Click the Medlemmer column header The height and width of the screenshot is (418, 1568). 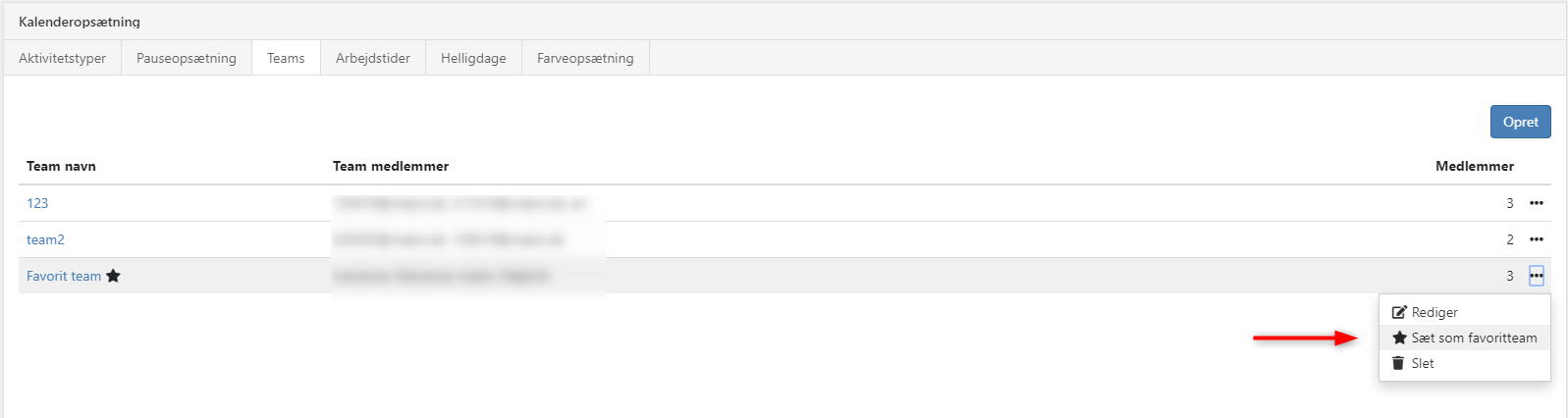coord(1474,166)
